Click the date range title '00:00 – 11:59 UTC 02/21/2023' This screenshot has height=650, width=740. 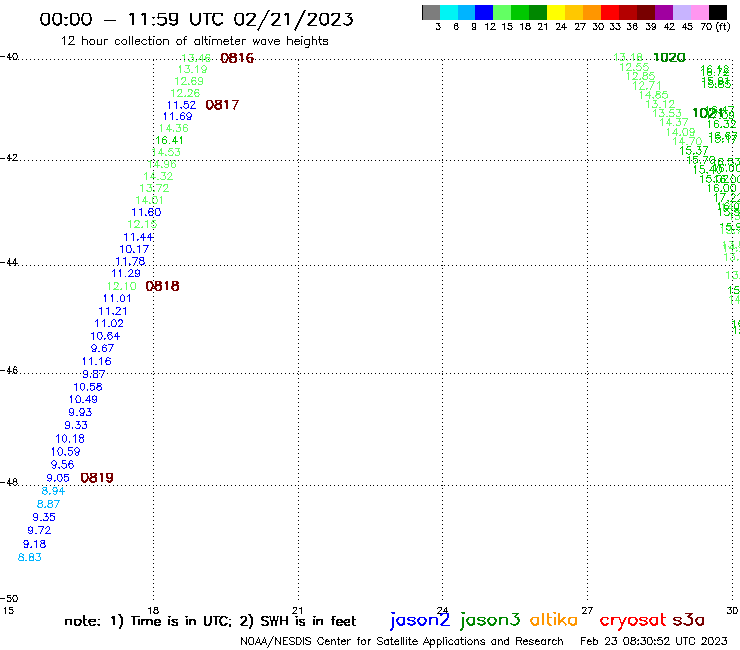click(196, 19)
